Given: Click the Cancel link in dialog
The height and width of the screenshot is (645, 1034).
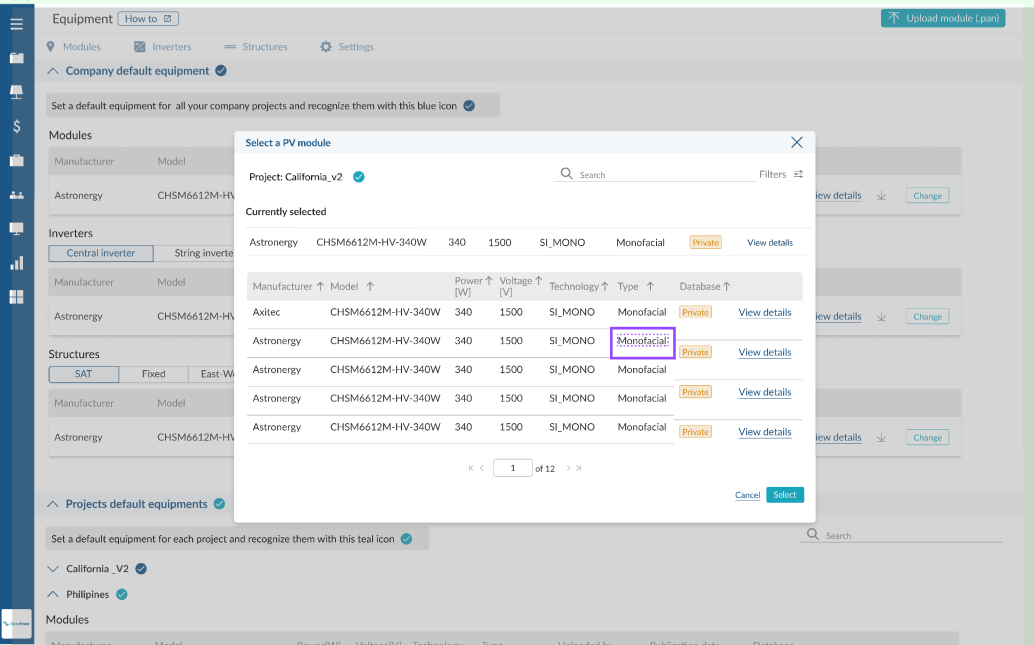Looking at the screenshot, I should tap(747, 495).
